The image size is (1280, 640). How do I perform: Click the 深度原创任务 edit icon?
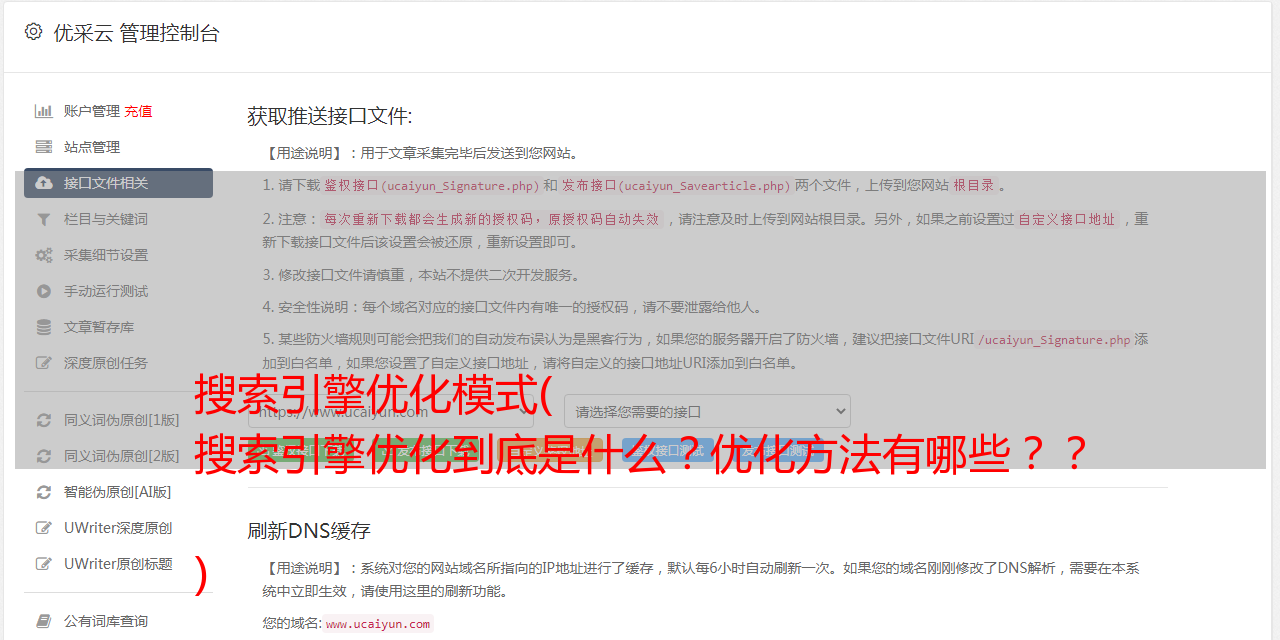coord(44,363)
